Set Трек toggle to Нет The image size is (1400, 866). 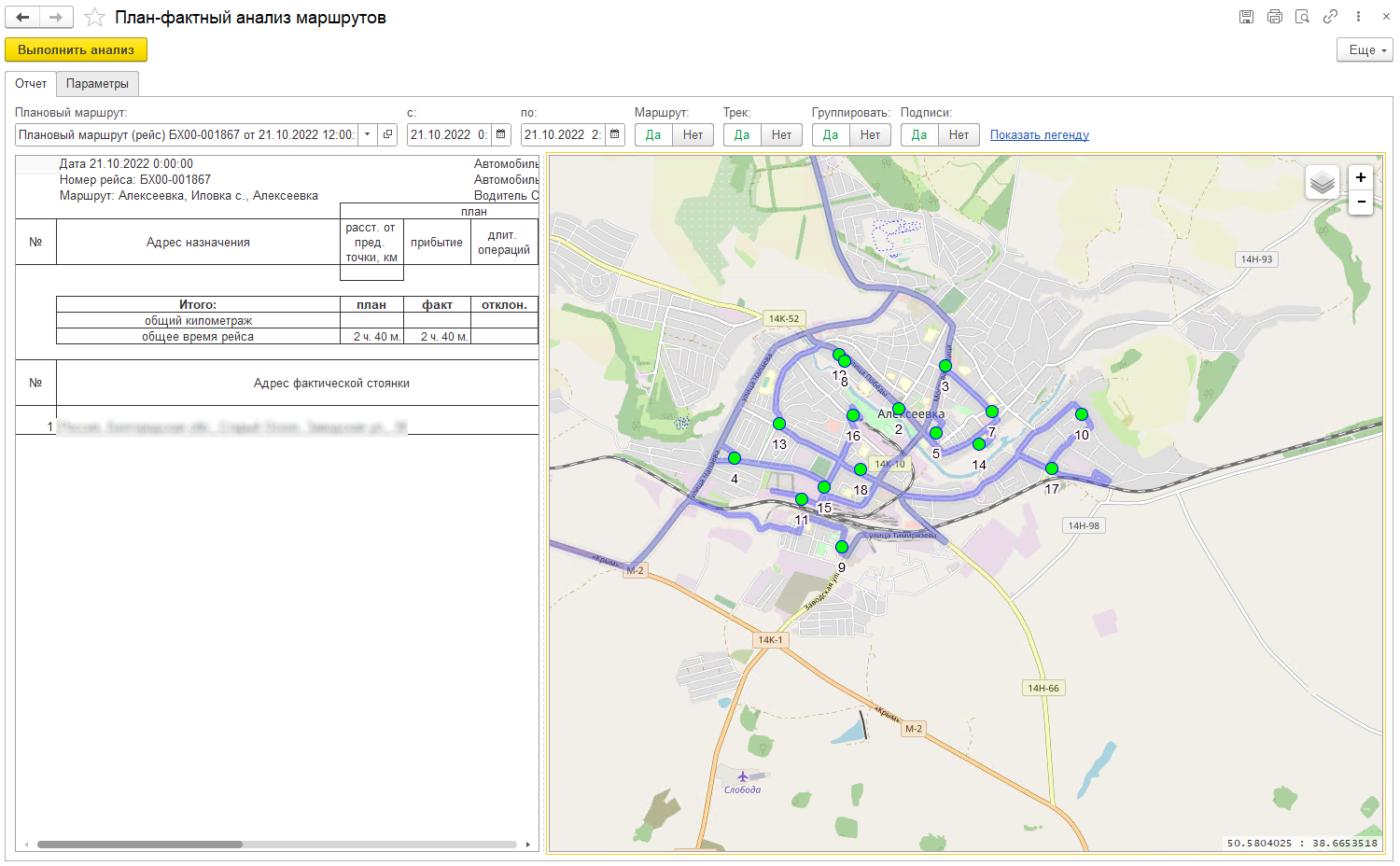781,135
